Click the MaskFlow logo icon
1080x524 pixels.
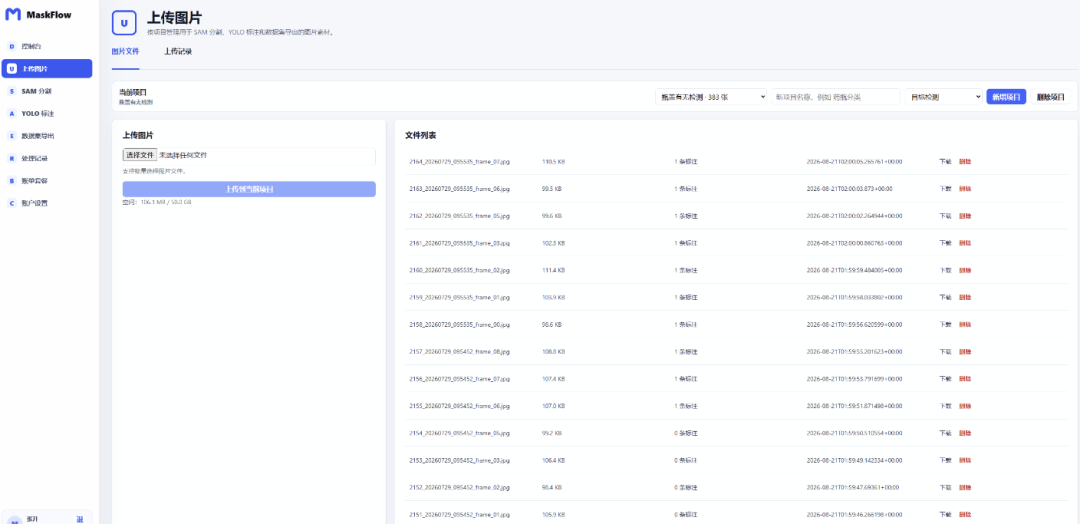(13, 14)
